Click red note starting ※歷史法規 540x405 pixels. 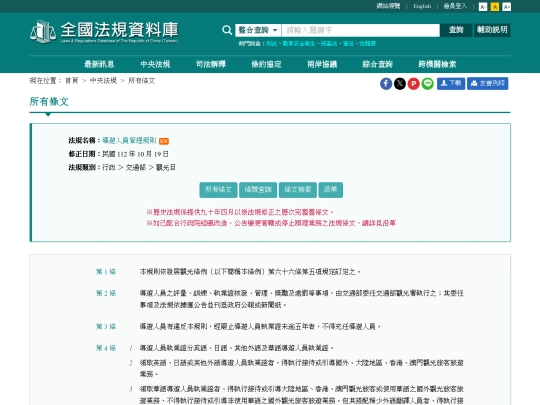(240, 212)
